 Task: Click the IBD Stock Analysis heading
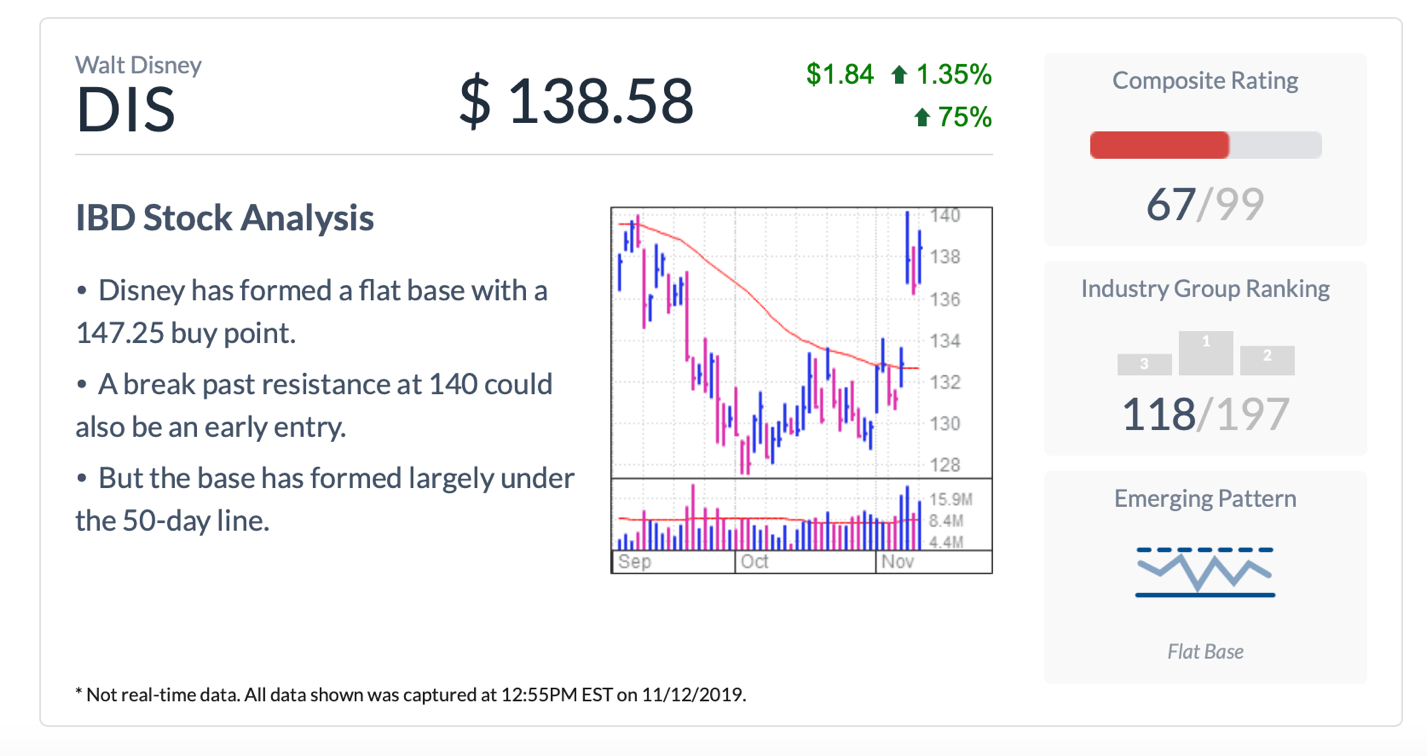[225, 218]
